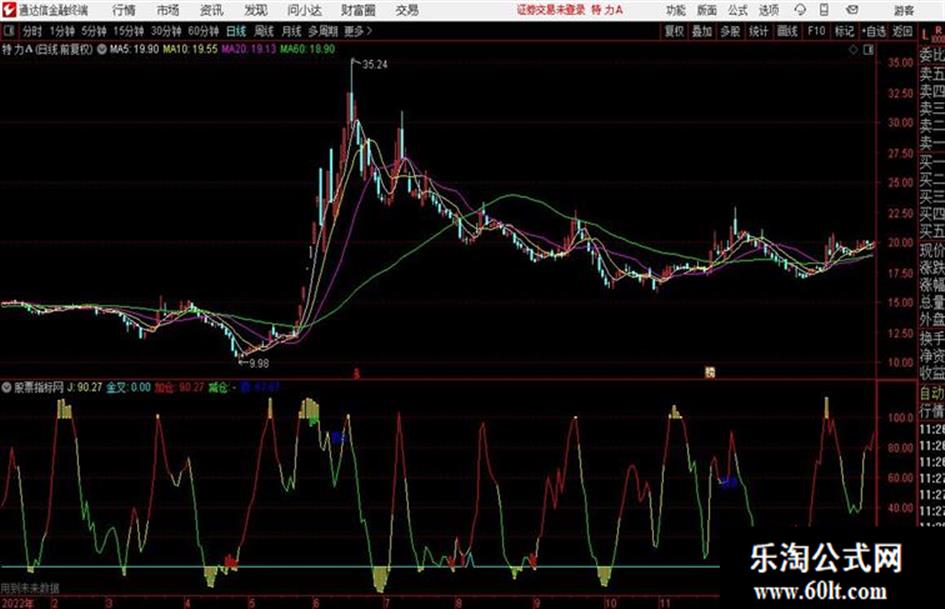
Task: Click the 多股 multi-stock button
Action: [730, 31]
